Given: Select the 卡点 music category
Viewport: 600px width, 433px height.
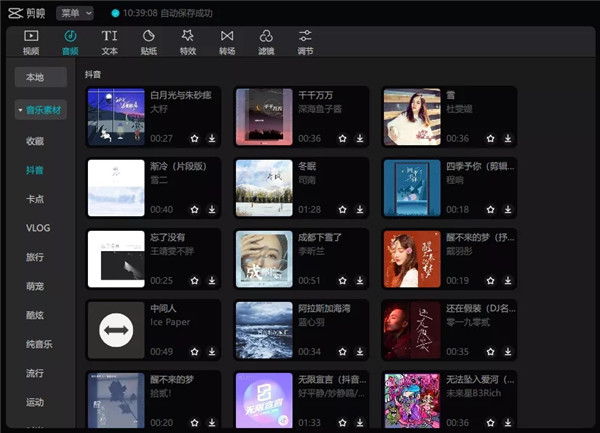Looking at the screenshot, I should click(x=35, y=199).
